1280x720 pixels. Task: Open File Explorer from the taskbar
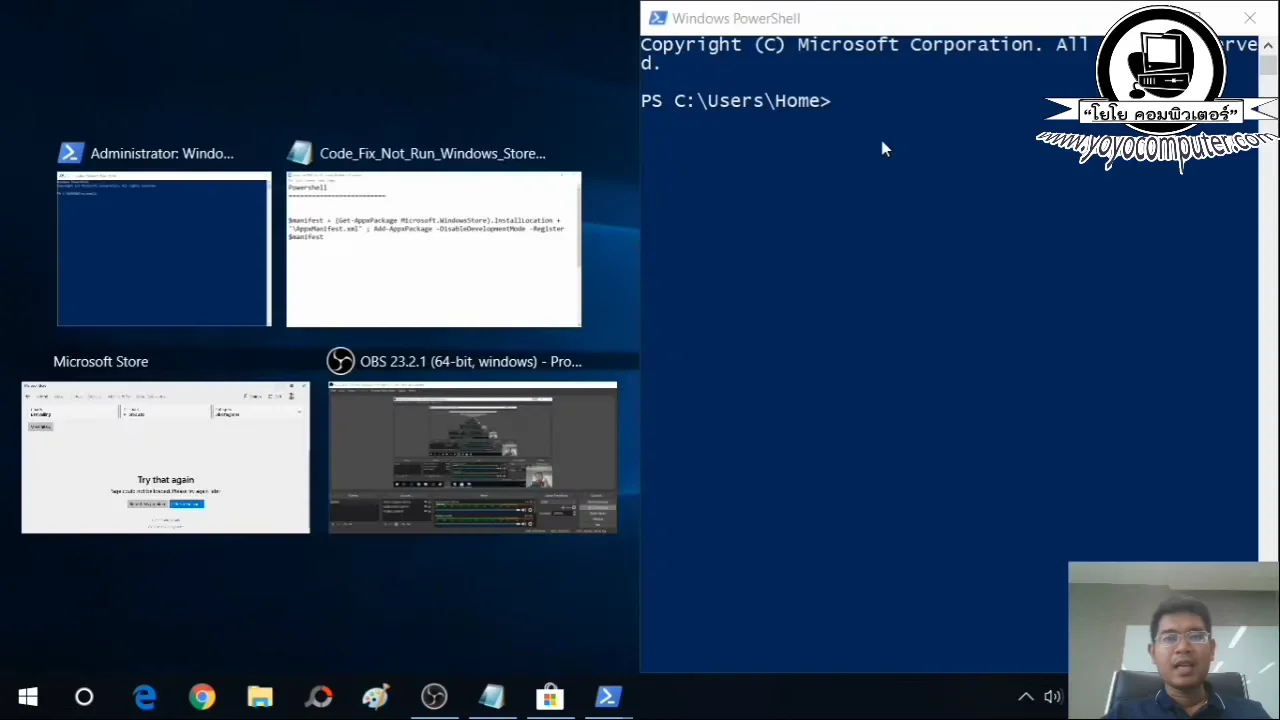pos(259,696)
